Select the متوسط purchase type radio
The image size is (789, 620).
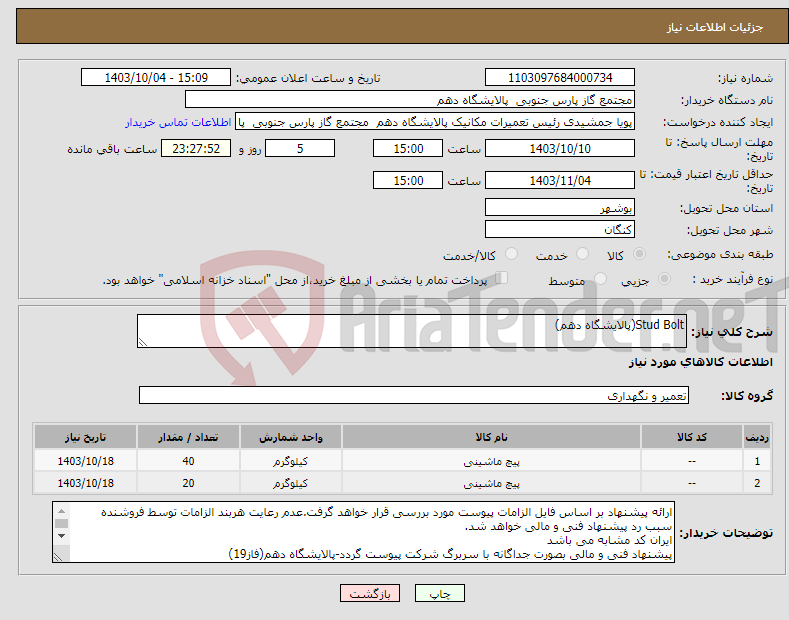(600, 278)
